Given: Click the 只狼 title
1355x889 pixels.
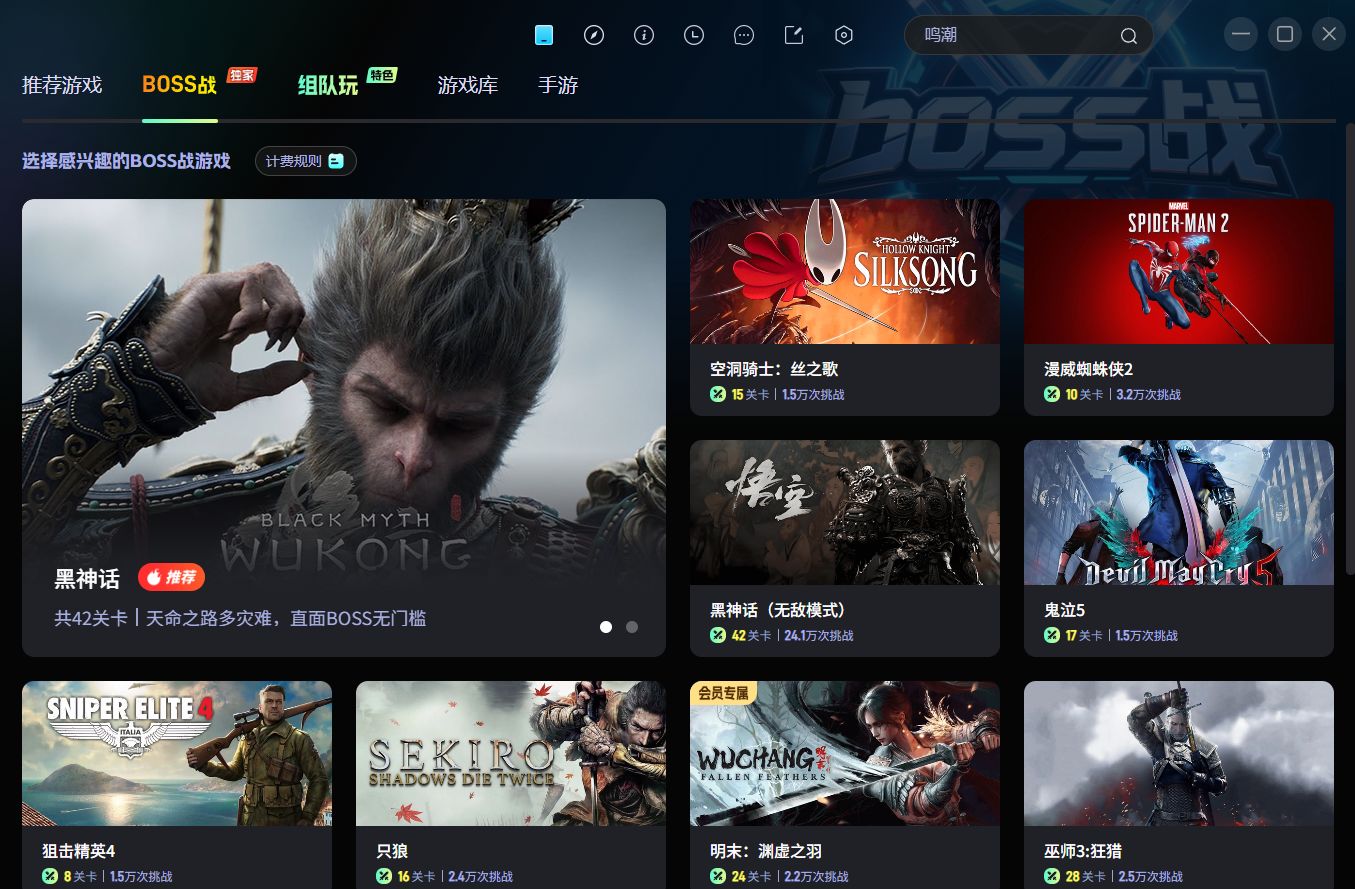Looking at the screenshot, I should [392, 851].
